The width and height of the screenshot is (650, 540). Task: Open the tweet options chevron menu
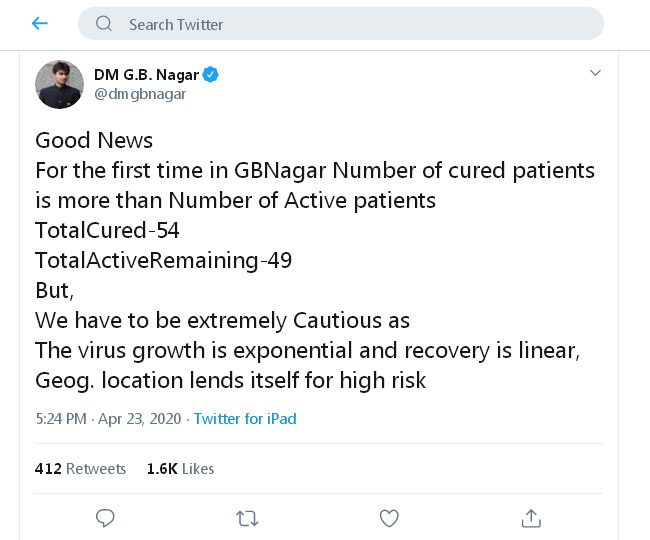[595, 73]
